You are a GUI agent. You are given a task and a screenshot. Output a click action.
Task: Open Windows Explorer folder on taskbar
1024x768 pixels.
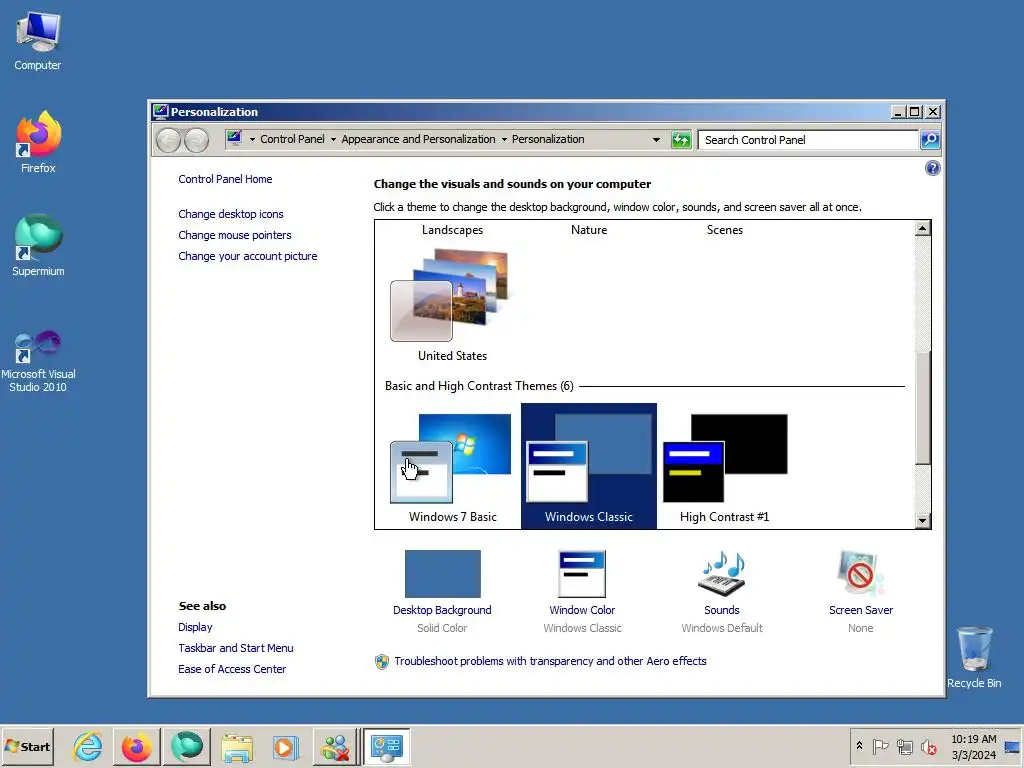[x=236, y=746]
